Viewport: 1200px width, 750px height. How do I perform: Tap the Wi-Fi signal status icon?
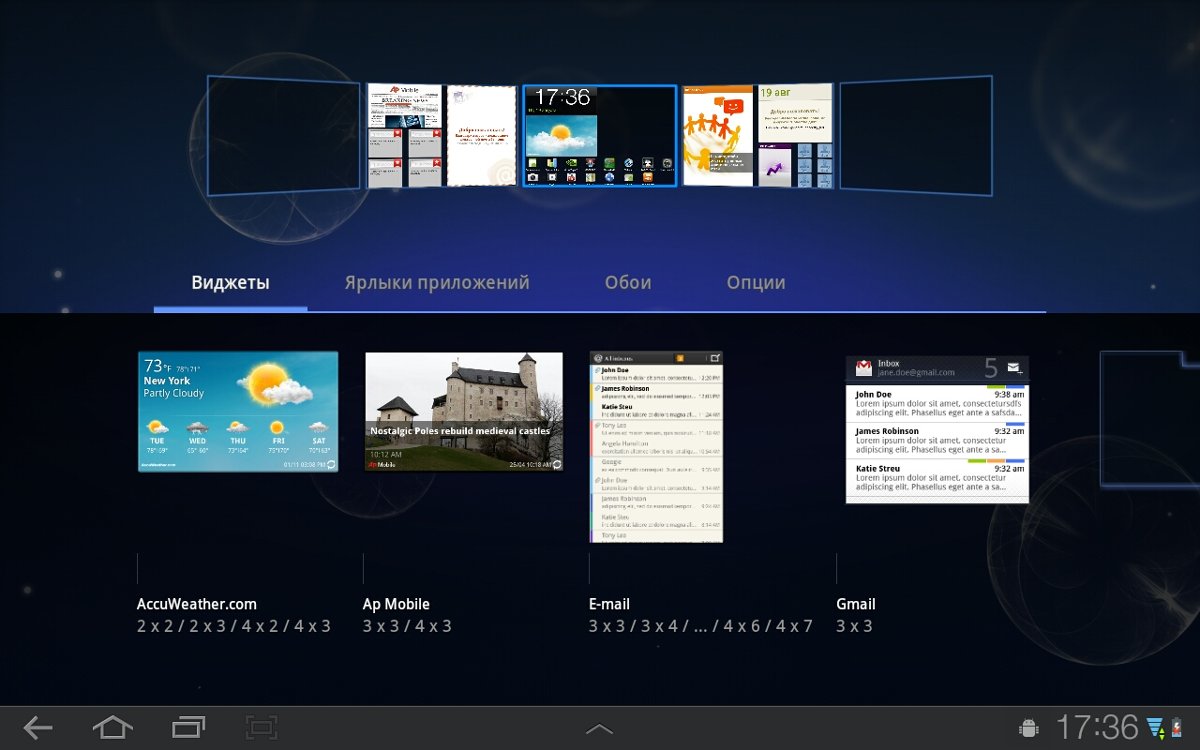click(1156, 728)
